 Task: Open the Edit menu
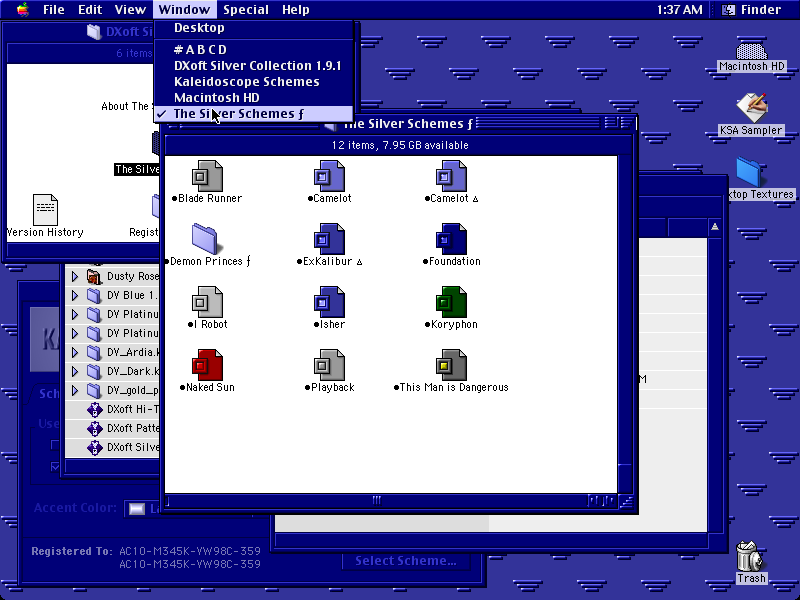click(90, 10)
